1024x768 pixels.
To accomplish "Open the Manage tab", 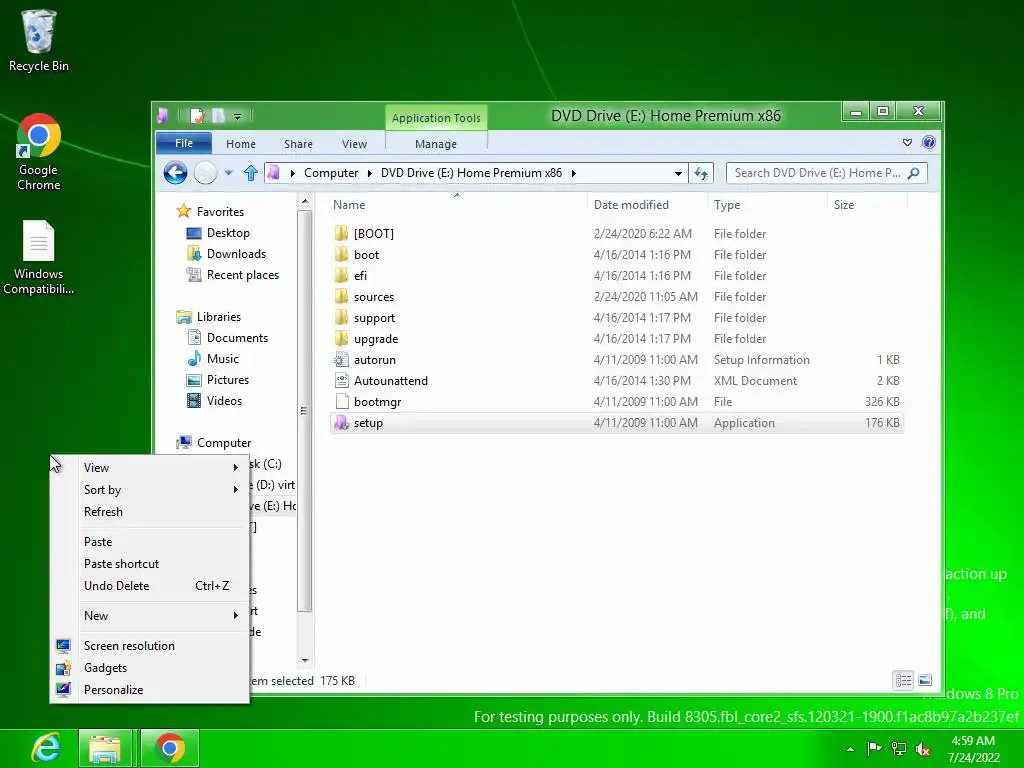I will (x=436, y=144).
